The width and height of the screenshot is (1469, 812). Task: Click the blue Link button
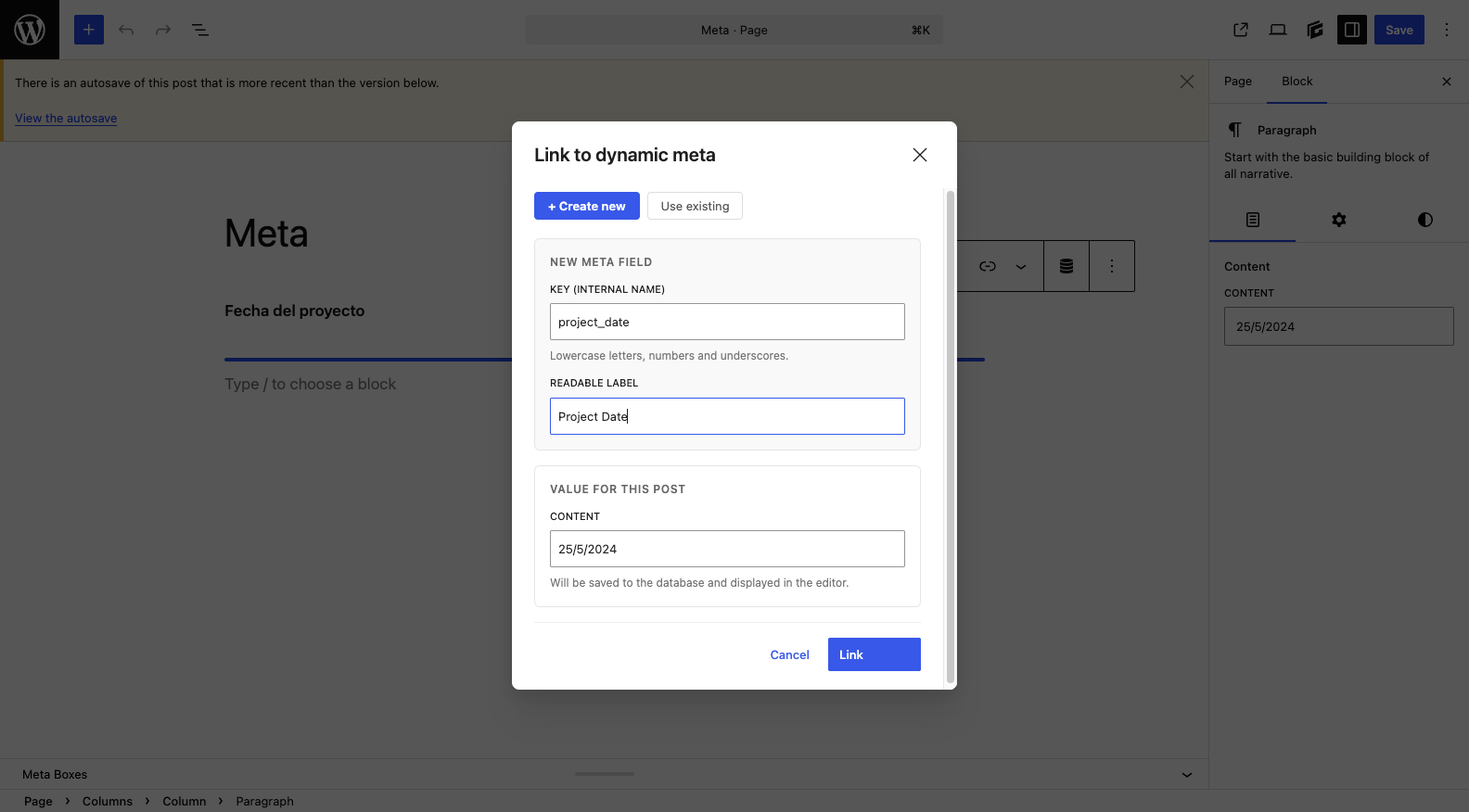(x=875, y=654)
